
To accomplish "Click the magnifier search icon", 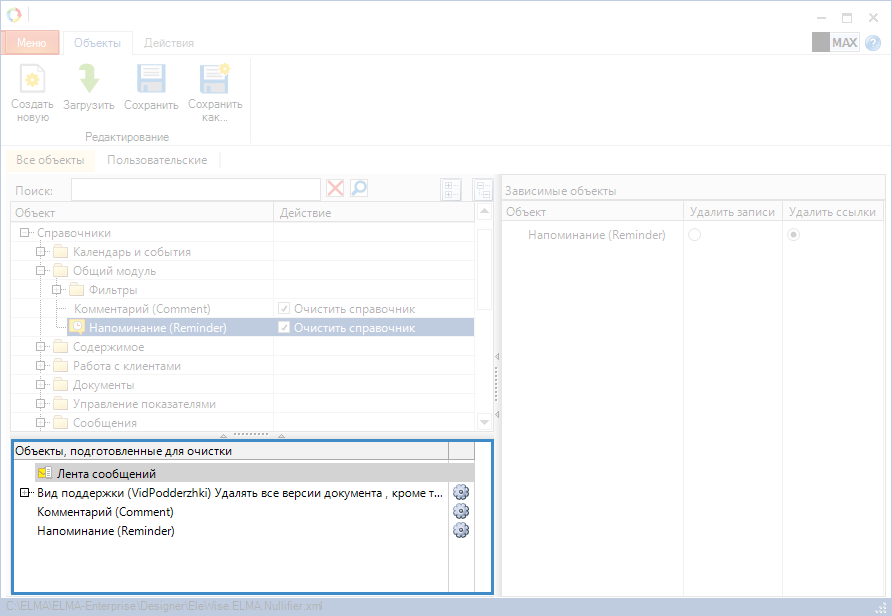I will (358, 189).
